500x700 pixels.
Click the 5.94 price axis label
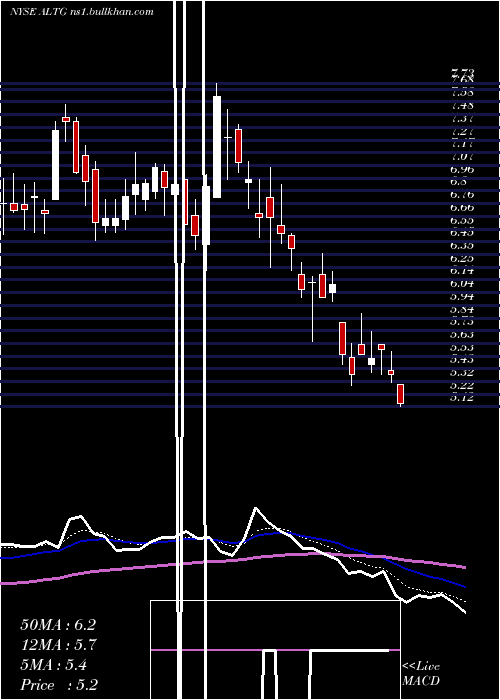(462, 296)
